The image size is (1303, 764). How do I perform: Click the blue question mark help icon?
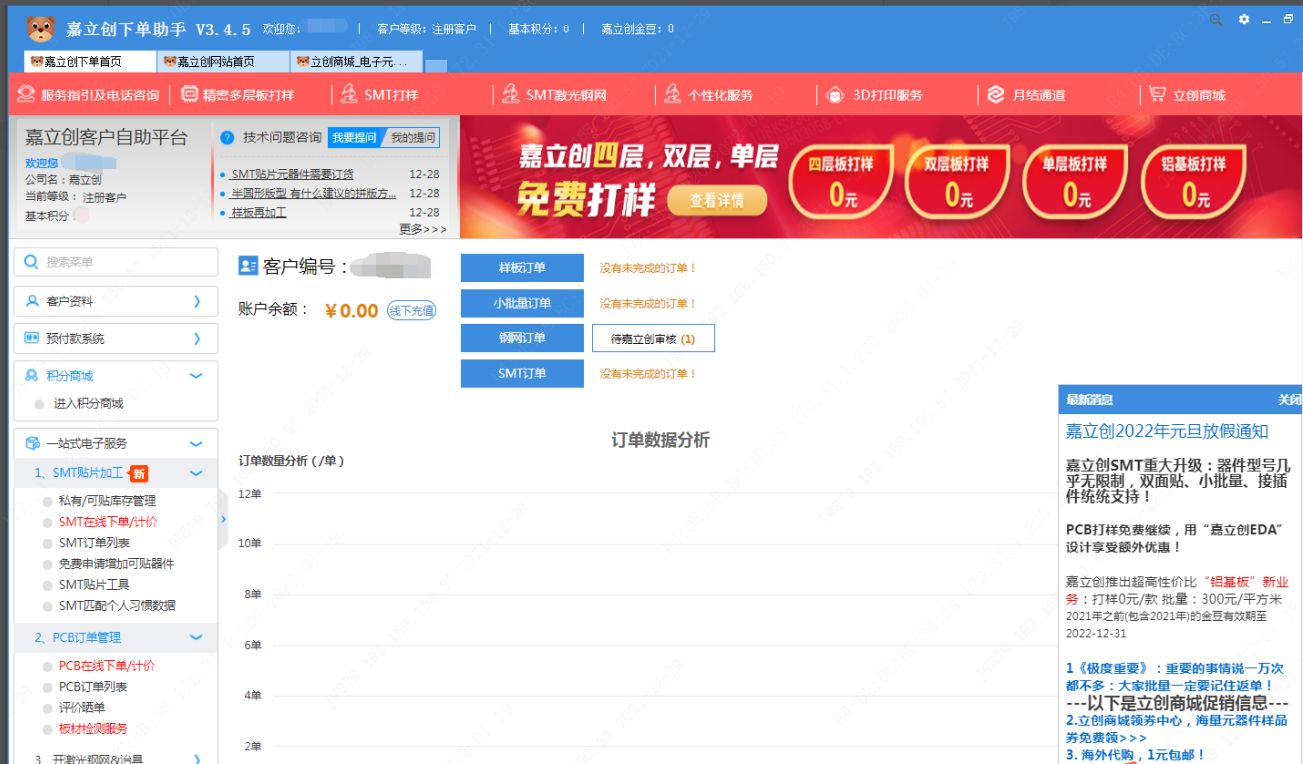click(227, 137)
